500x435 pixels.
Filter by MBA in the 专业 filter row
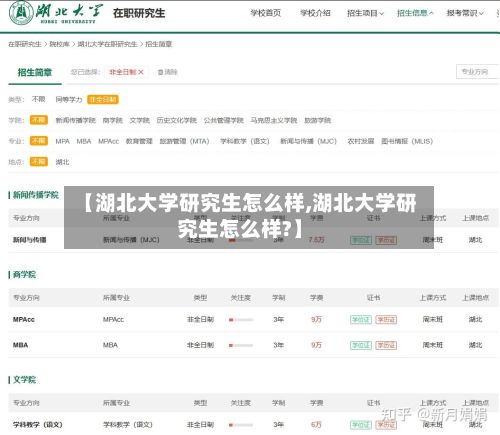click(84, 141)
